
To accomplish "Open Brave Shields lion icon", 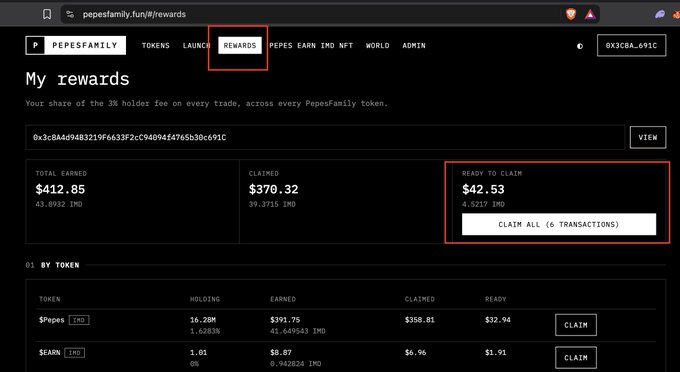I will [571, 14].
